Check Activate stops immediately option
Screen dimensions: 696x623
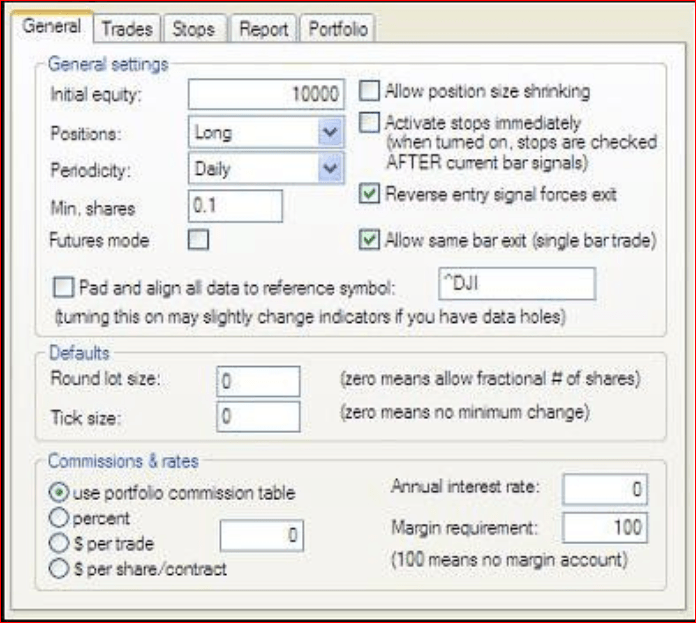(x=370, y=124)
